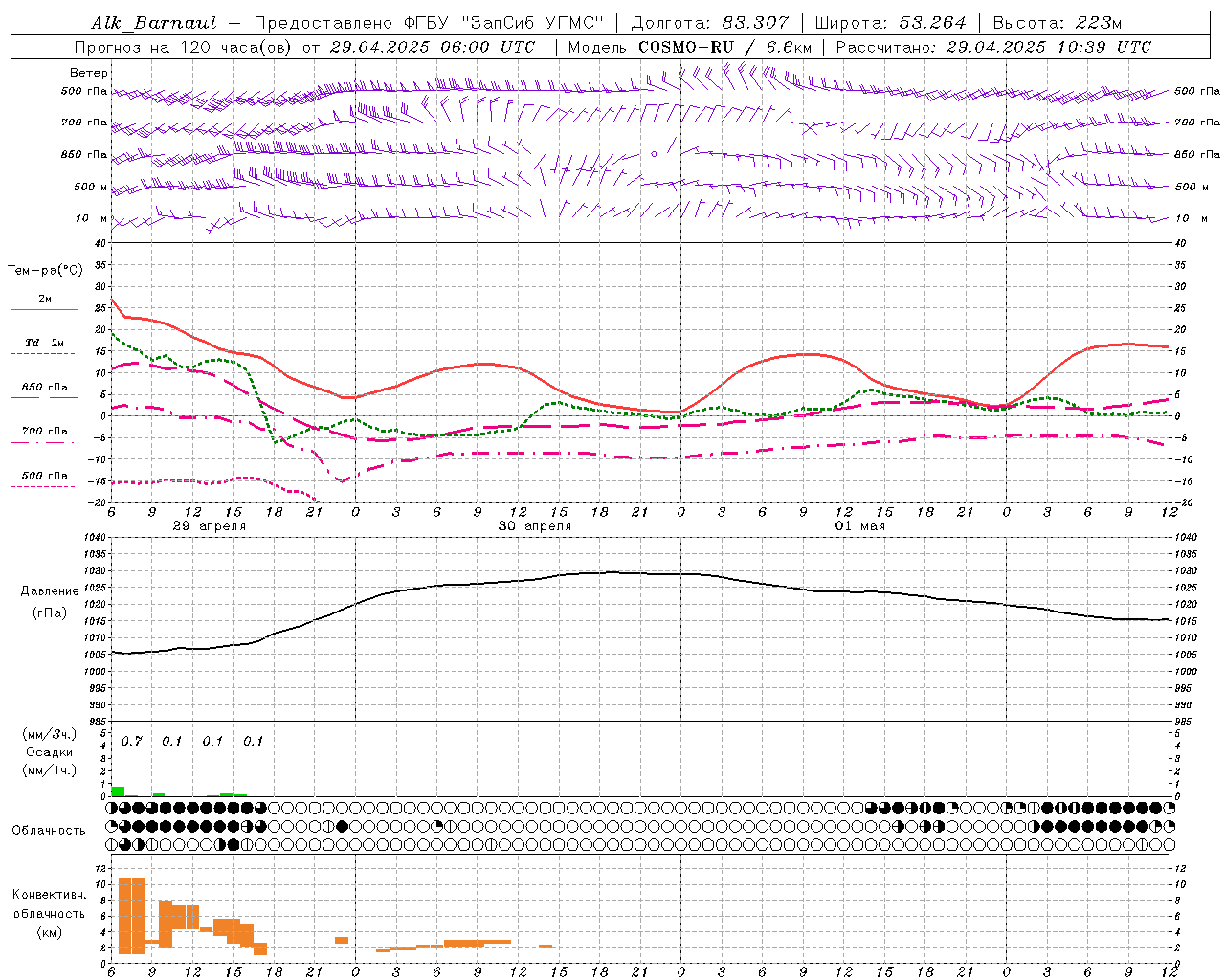This screenshot has width=1225, height=980.
Task: Click the 29 апреля date label
Action: point(209,526)
